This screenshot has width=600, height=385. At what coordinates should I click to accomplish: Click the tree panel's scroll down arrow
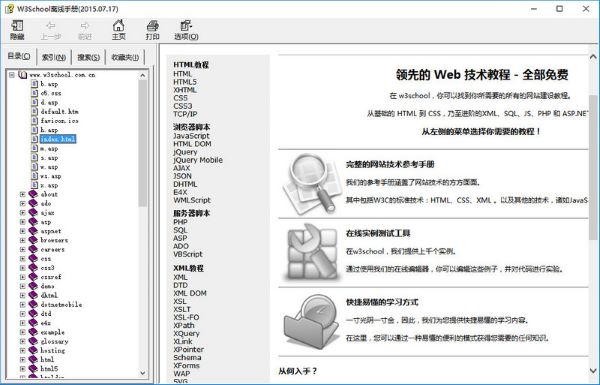click(143, 373)
